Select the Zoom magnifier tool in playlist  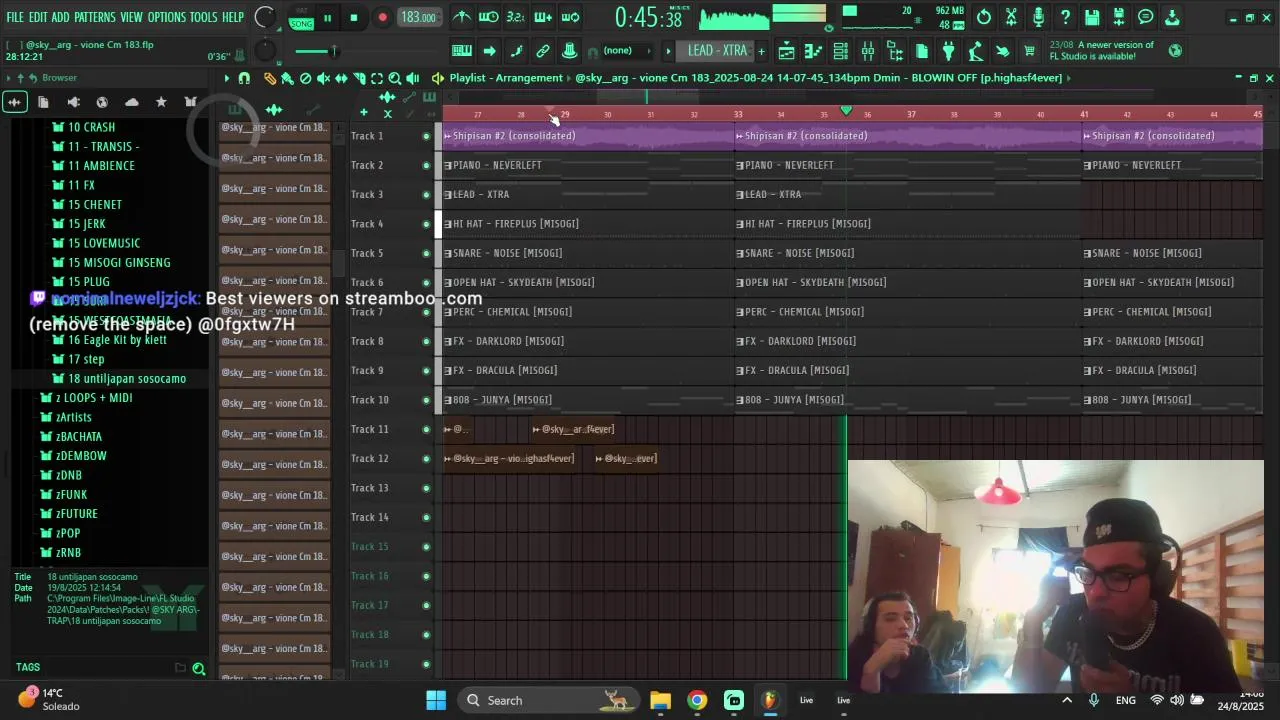pos(395,78)
